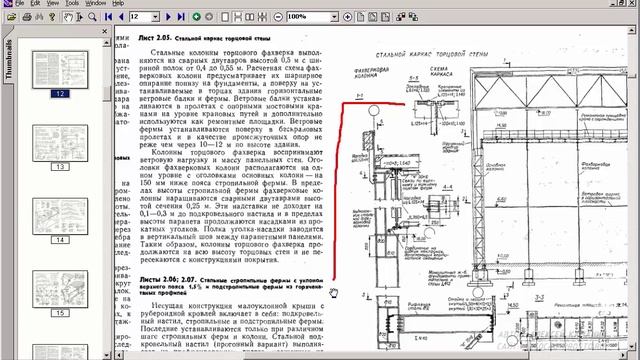Go to the last page
Image resolution: width=640 pixels, height=360 pixels.
(x=181, y=17)
